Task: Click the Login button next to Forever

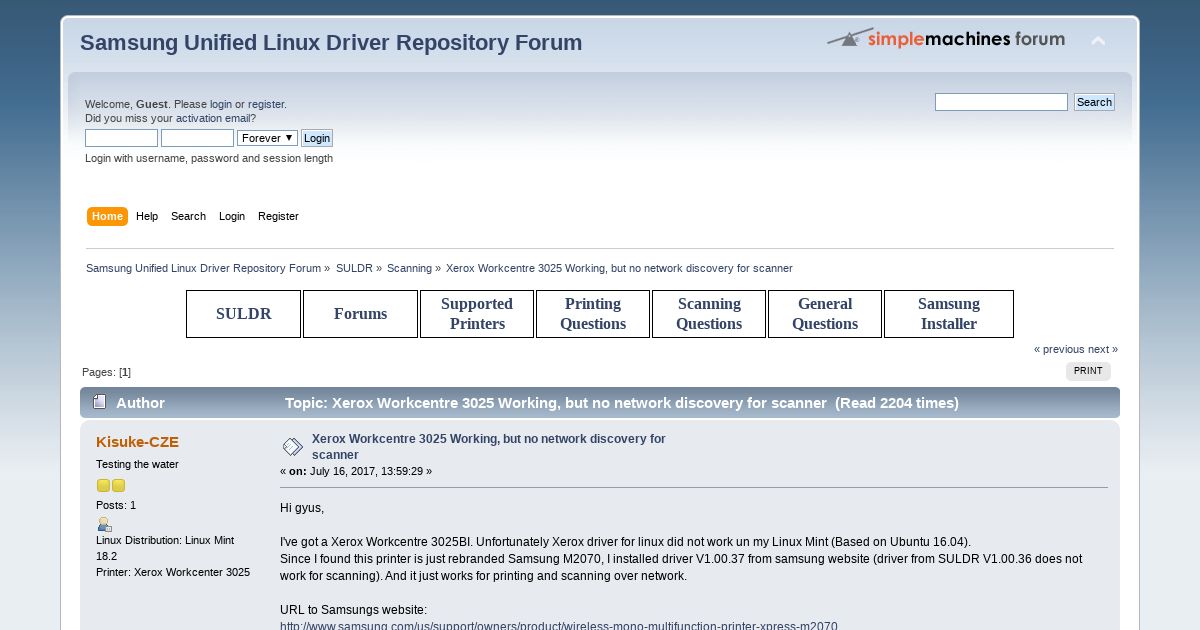Action: click(317, 138)
